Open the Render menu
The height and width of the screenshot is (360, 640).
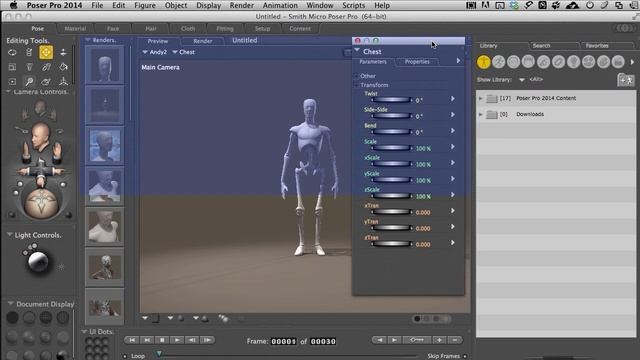pyautogui.click(x=242, y=5)
